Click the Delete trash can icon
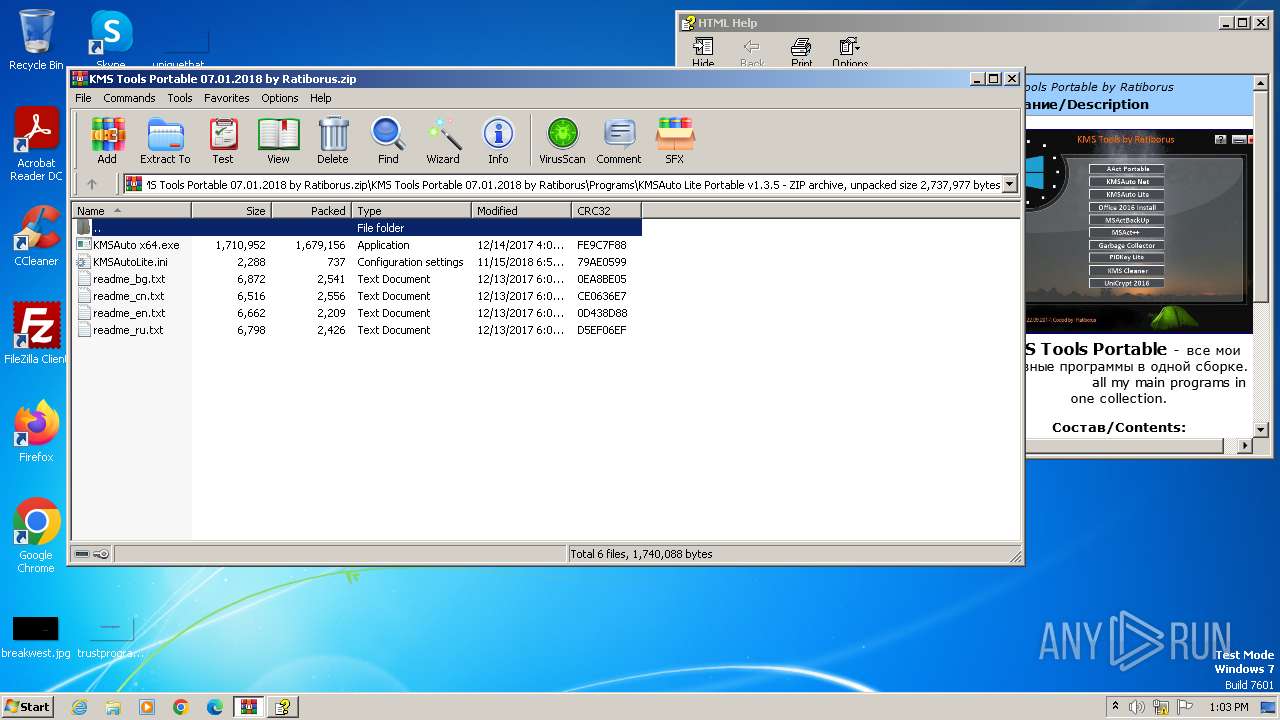This screenshot has height=720, width=1280. coord(333,140)
